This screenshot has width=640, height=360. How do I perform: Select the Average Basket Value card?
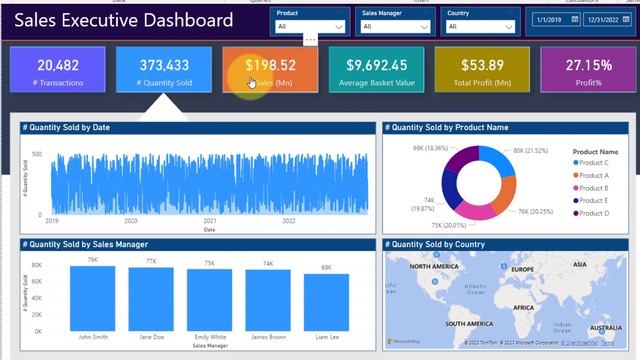(x=376, y=69)
